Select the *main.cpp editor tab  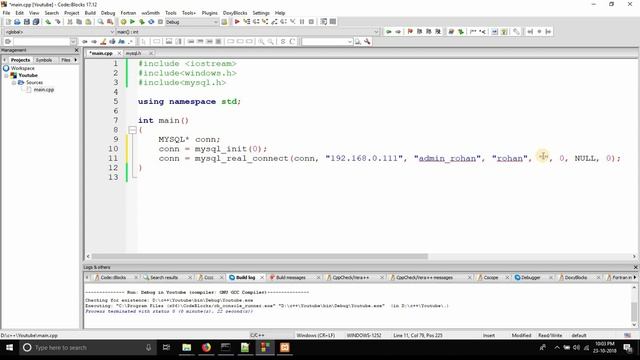click(101, 53)
